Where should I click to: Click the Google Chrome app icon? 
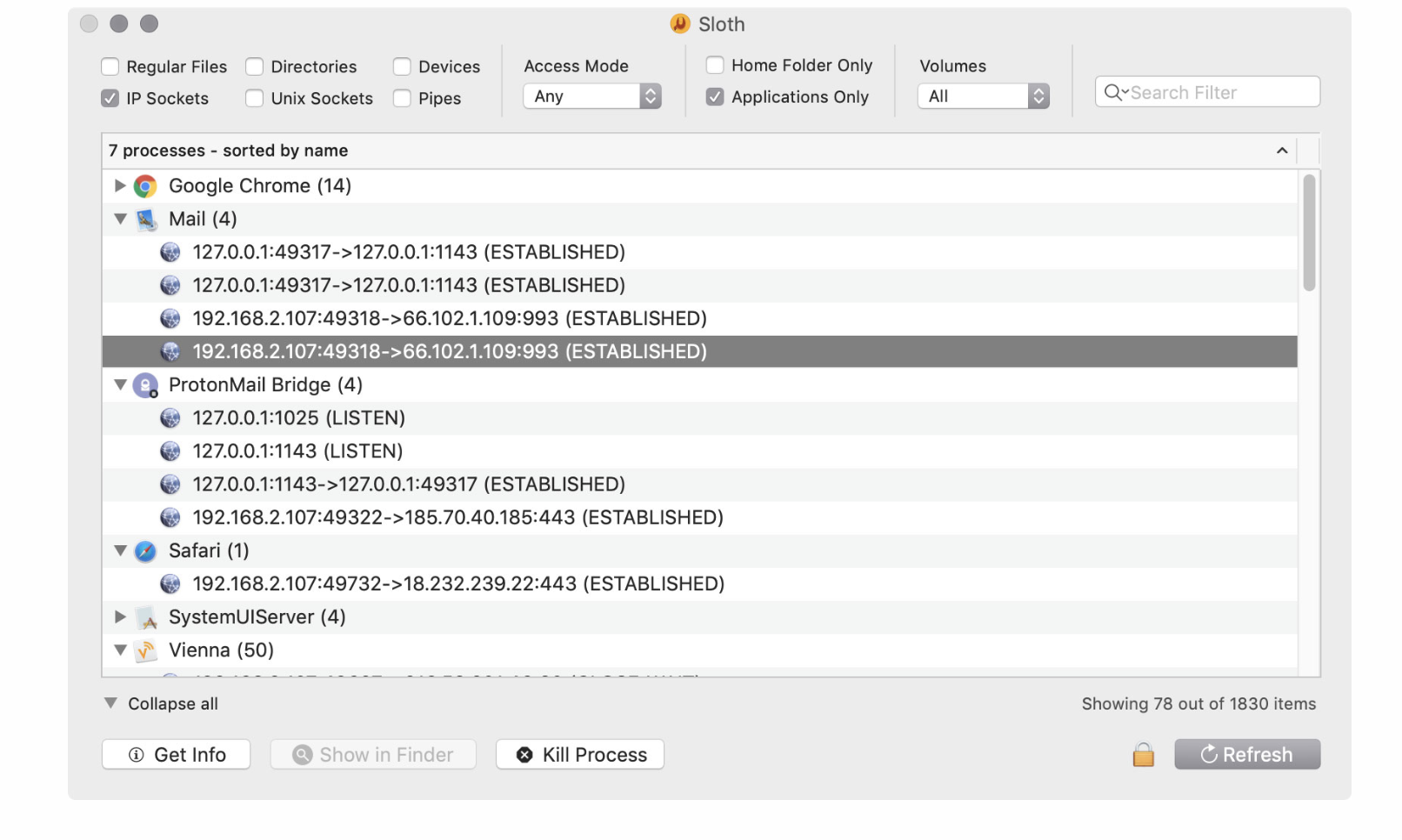click(x=145, y=186)
